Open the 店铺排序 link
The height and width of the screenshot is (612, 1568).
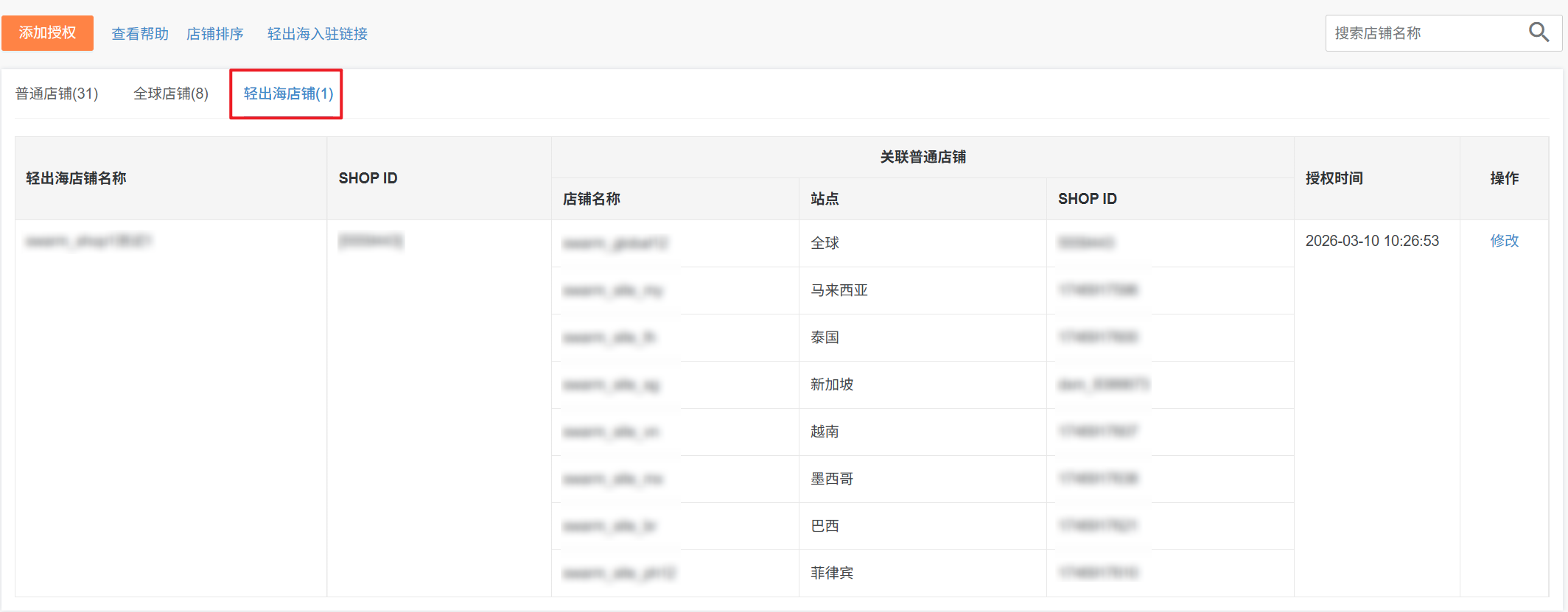pyautogui.click(x=214, y=34)
